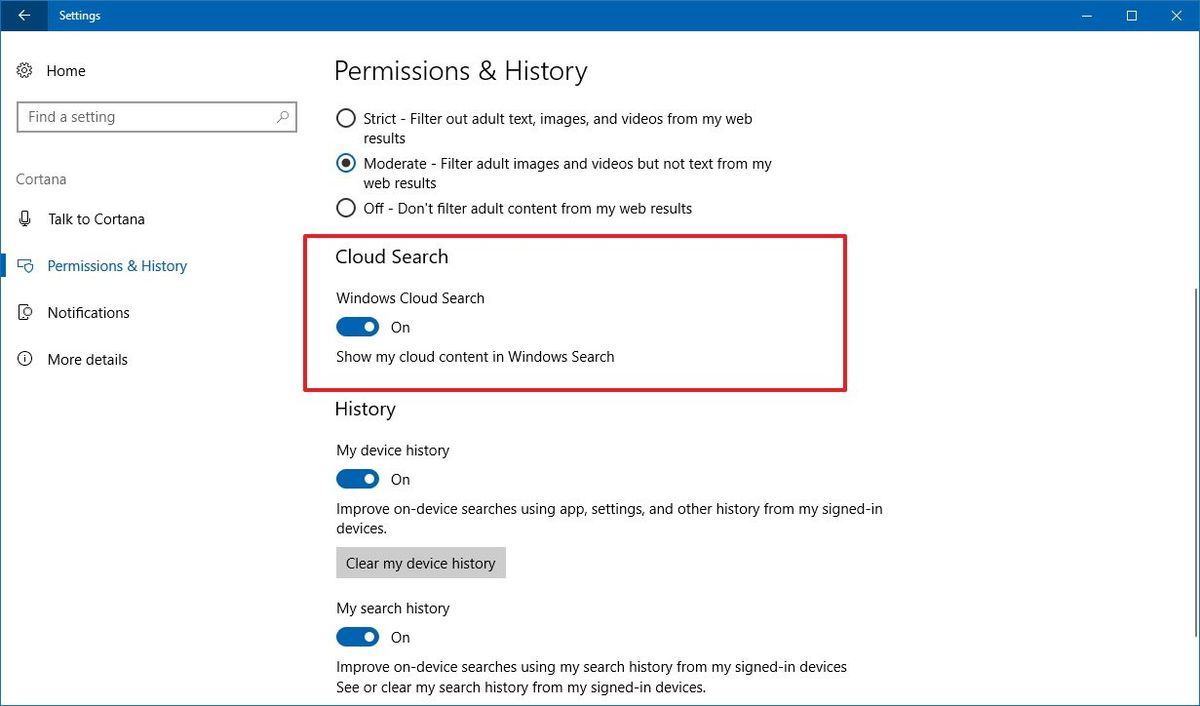Click the Notifications bell icon in sidebar
Viewport: 1200px width, 706px height.
25,312
